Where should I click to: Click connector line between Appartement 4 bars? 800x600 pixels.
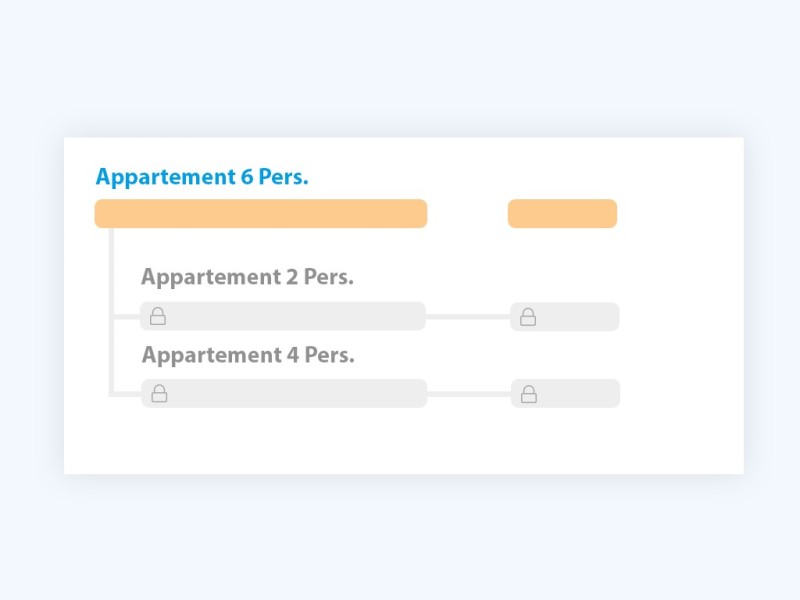[469, 394]
